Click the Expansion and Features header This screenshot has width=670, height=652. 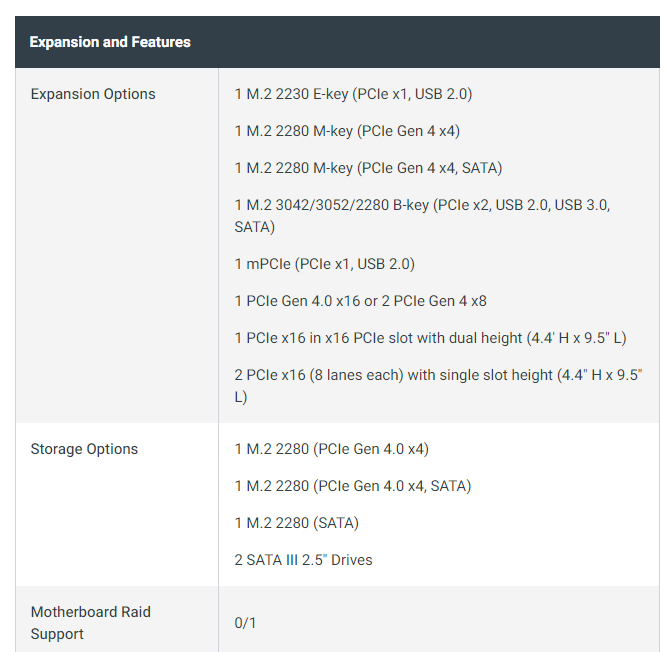click(x=110, y=42)
